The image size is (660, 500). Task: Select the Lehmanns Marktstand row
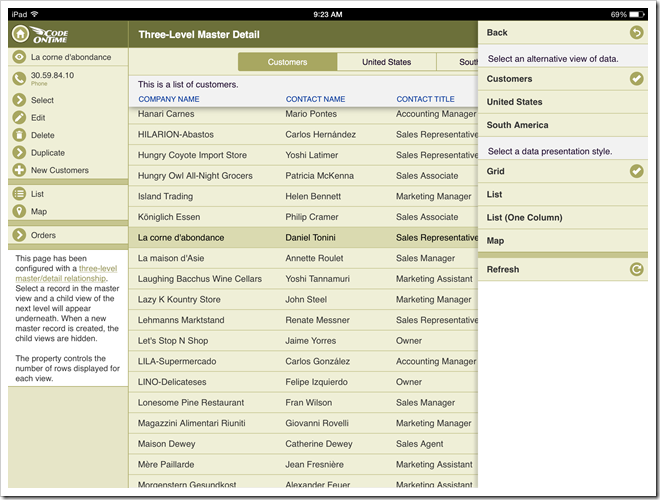pyautogui.click(x=303, y=320)
